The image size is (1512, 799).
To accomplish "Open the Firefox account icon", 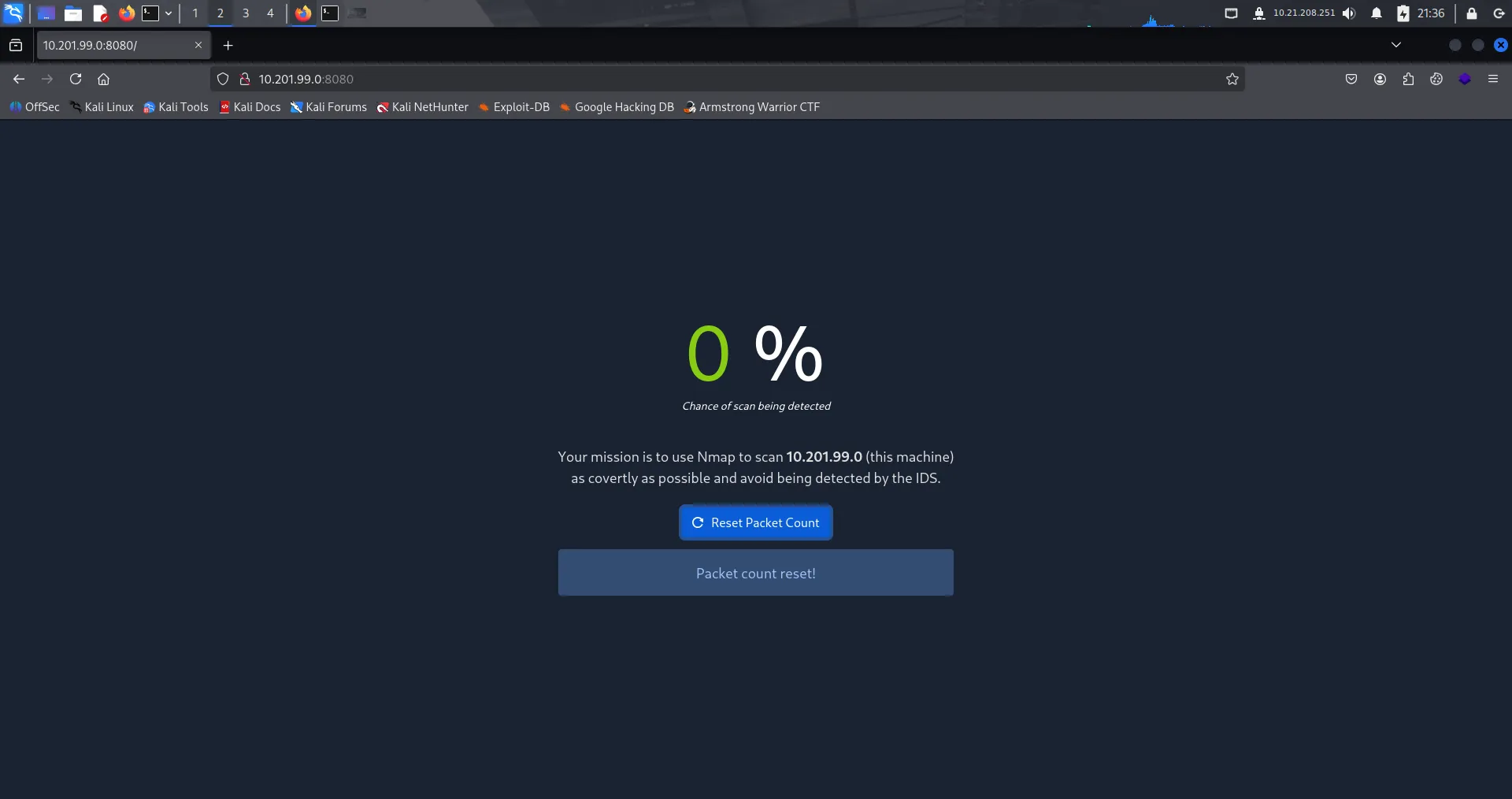I will (1380, 79).
